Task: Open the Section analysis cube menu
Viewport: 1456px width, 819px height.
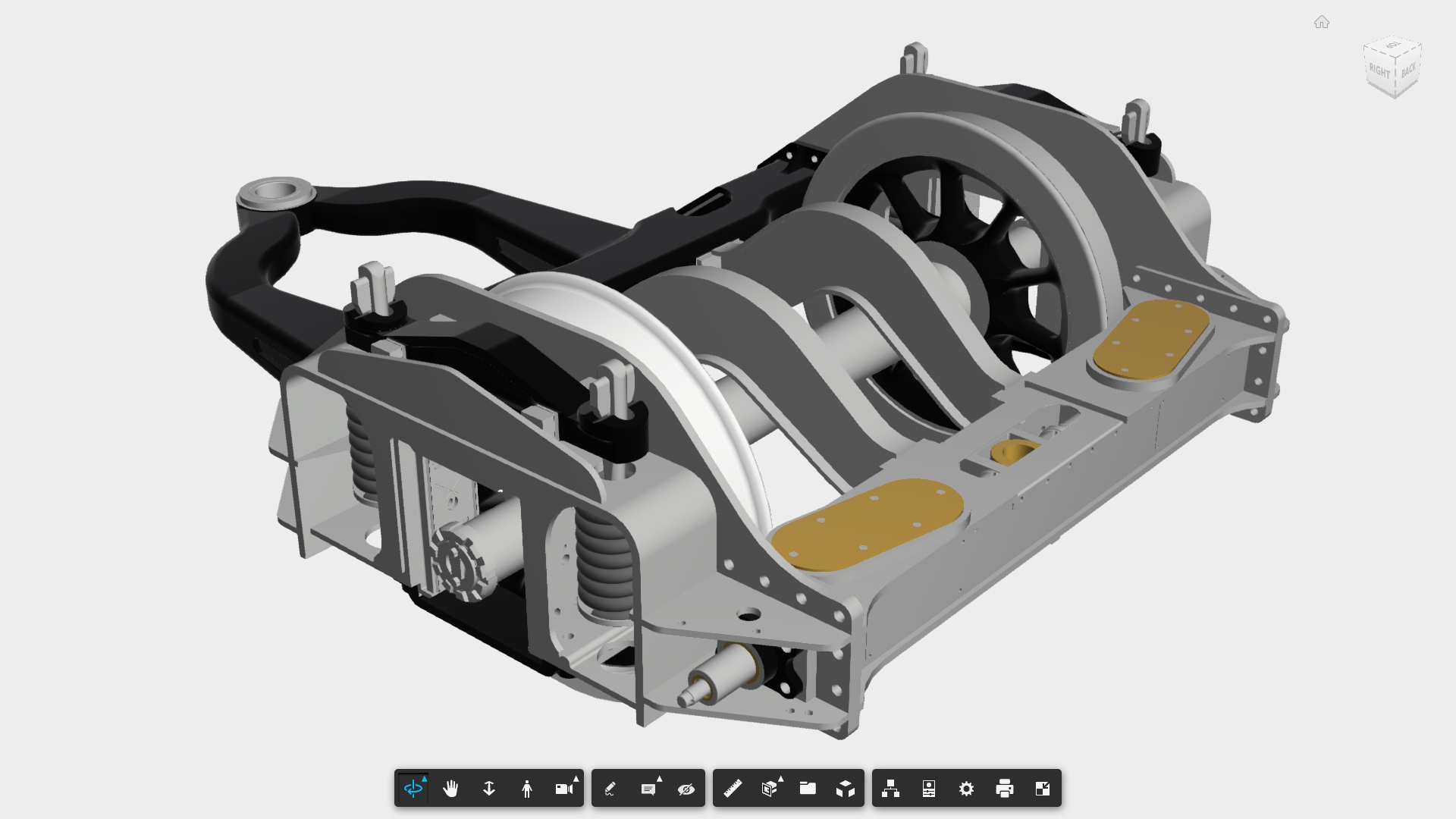Action: tap(770, 789)
